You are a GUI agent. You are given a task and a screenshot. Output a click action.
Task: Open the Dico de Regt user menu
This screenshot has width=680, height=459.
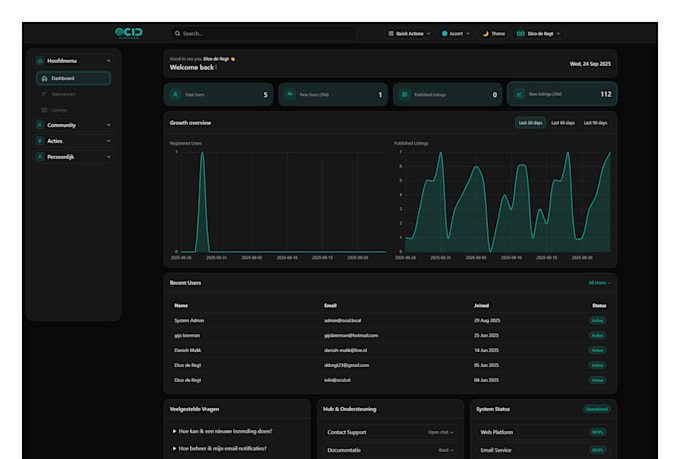[538, 33]
